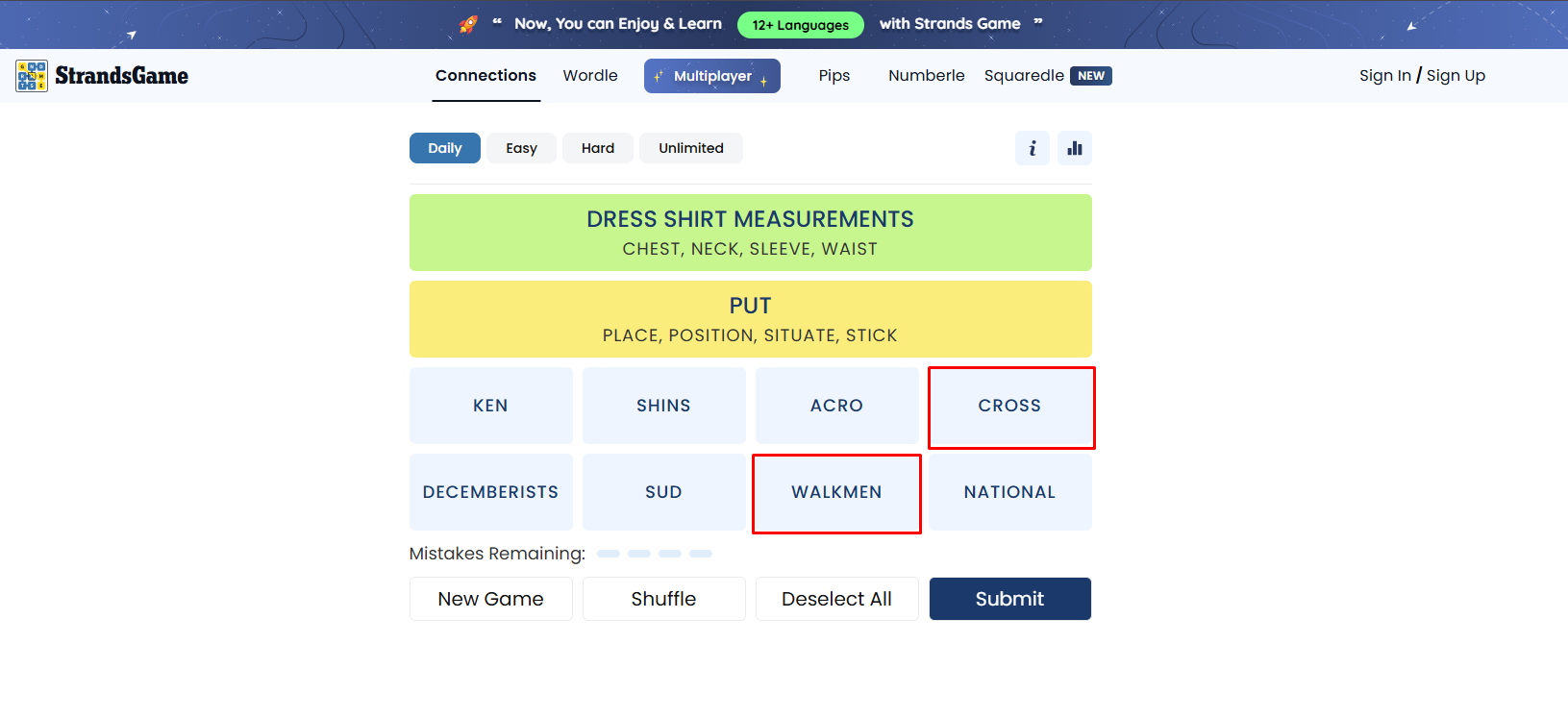
Task: Click the StrandsGame logo icon
Action: [32, 76]
